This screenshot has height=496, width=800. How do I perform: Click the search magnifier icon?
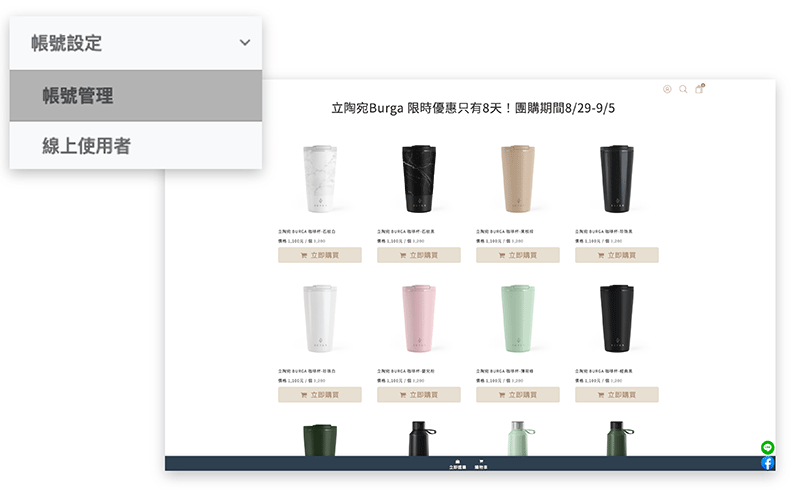[683, 89]
